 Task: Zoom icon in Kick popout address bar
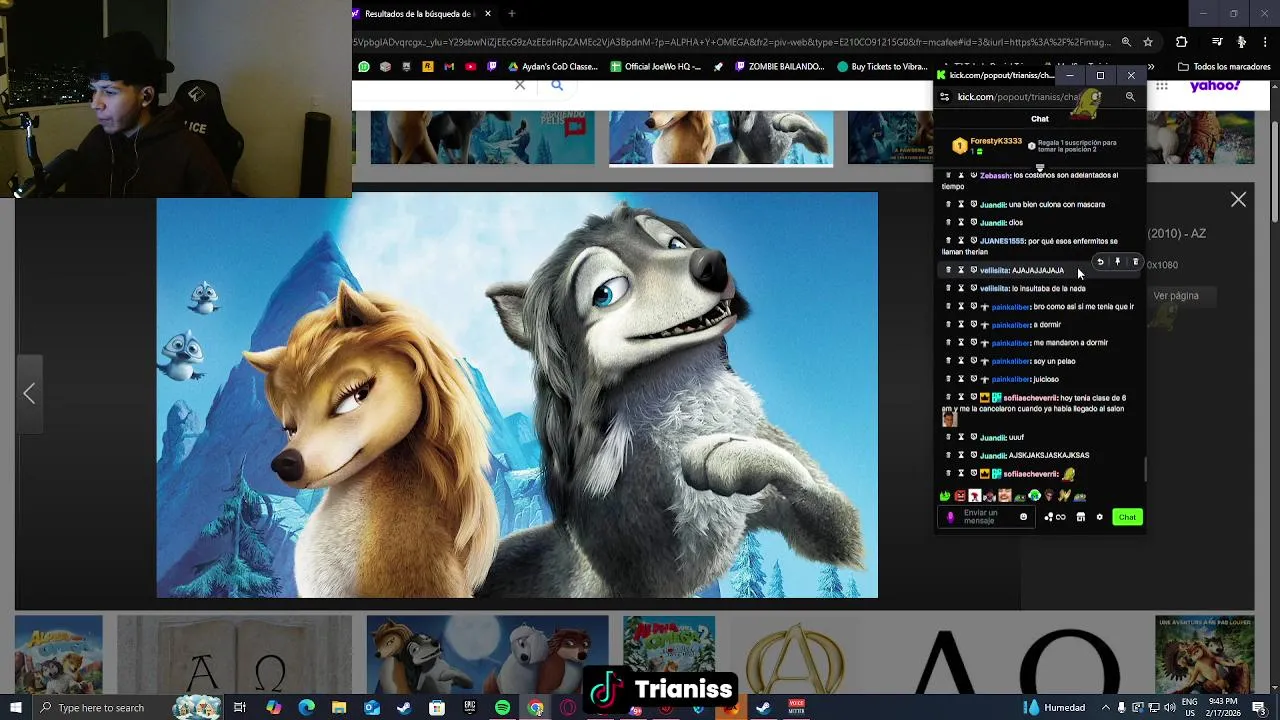tap(1130, 97)
